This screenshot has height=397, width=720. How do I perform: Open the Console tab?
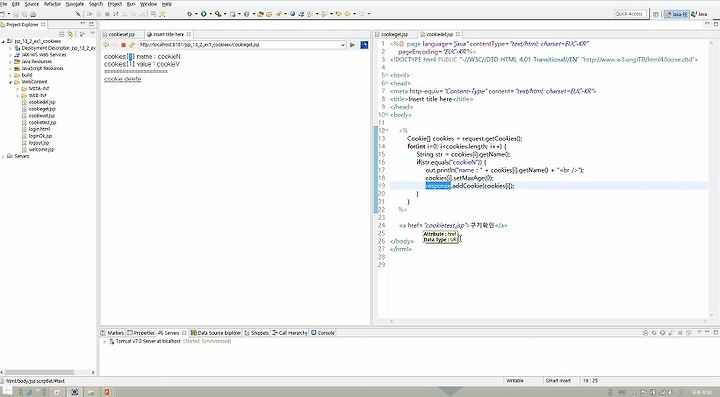[323, 333]
